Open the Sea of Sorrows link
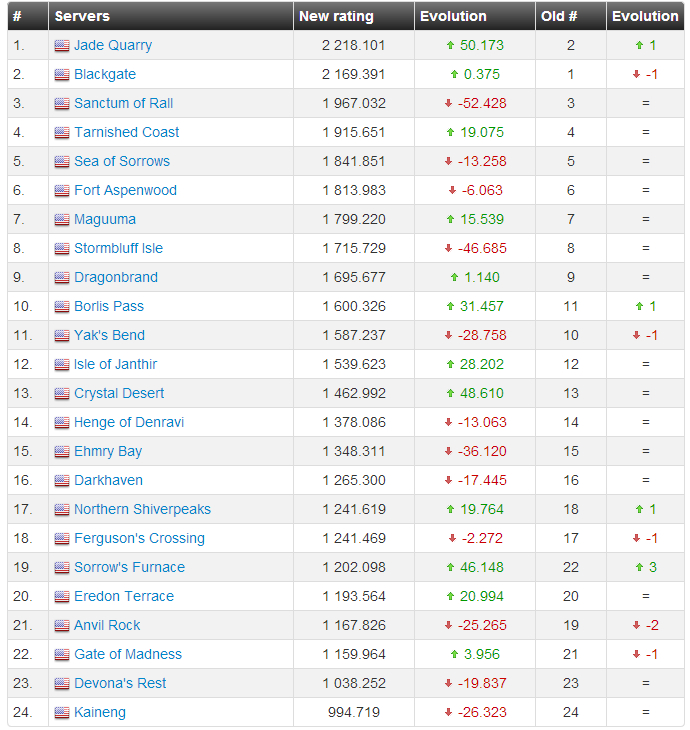 point(122,161)
